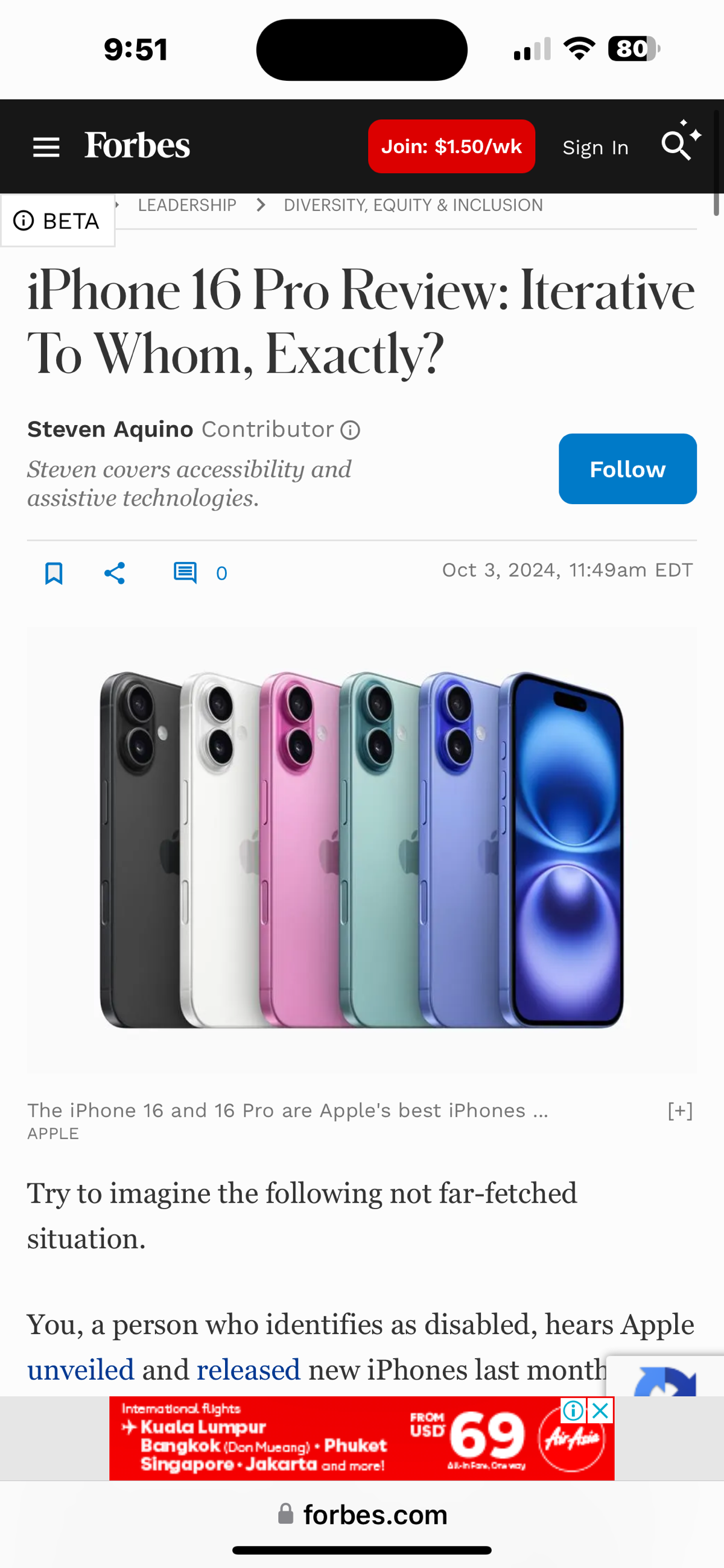
Task: Tap the Forbes logo
Action: click(137, 146)
